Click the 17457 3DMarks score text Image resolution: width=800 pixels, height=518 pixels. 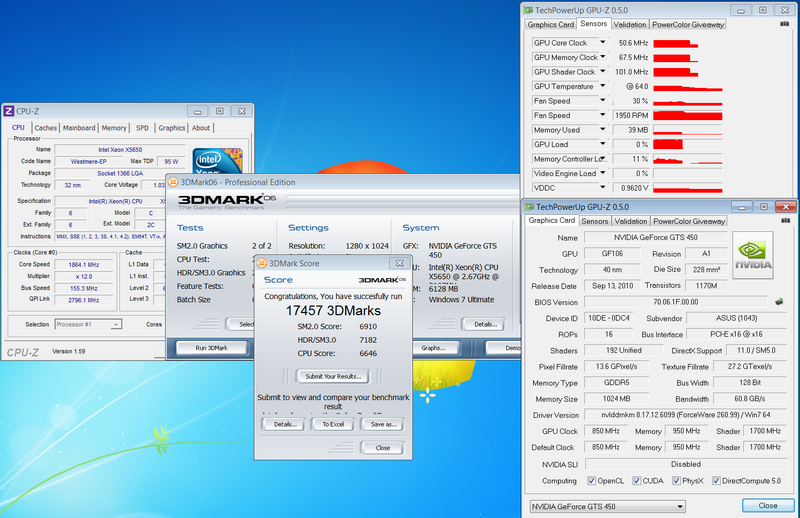[333, 311]
